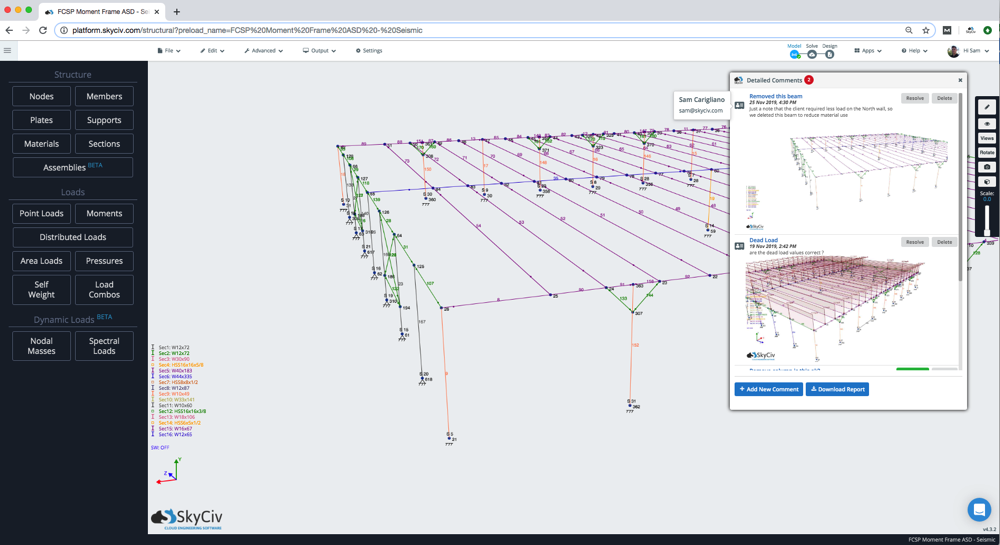The width and height of the screenshot is (1000, 545).
Task: Click the Design step icon
Action: pyautogui.click(x=830, y=54)
